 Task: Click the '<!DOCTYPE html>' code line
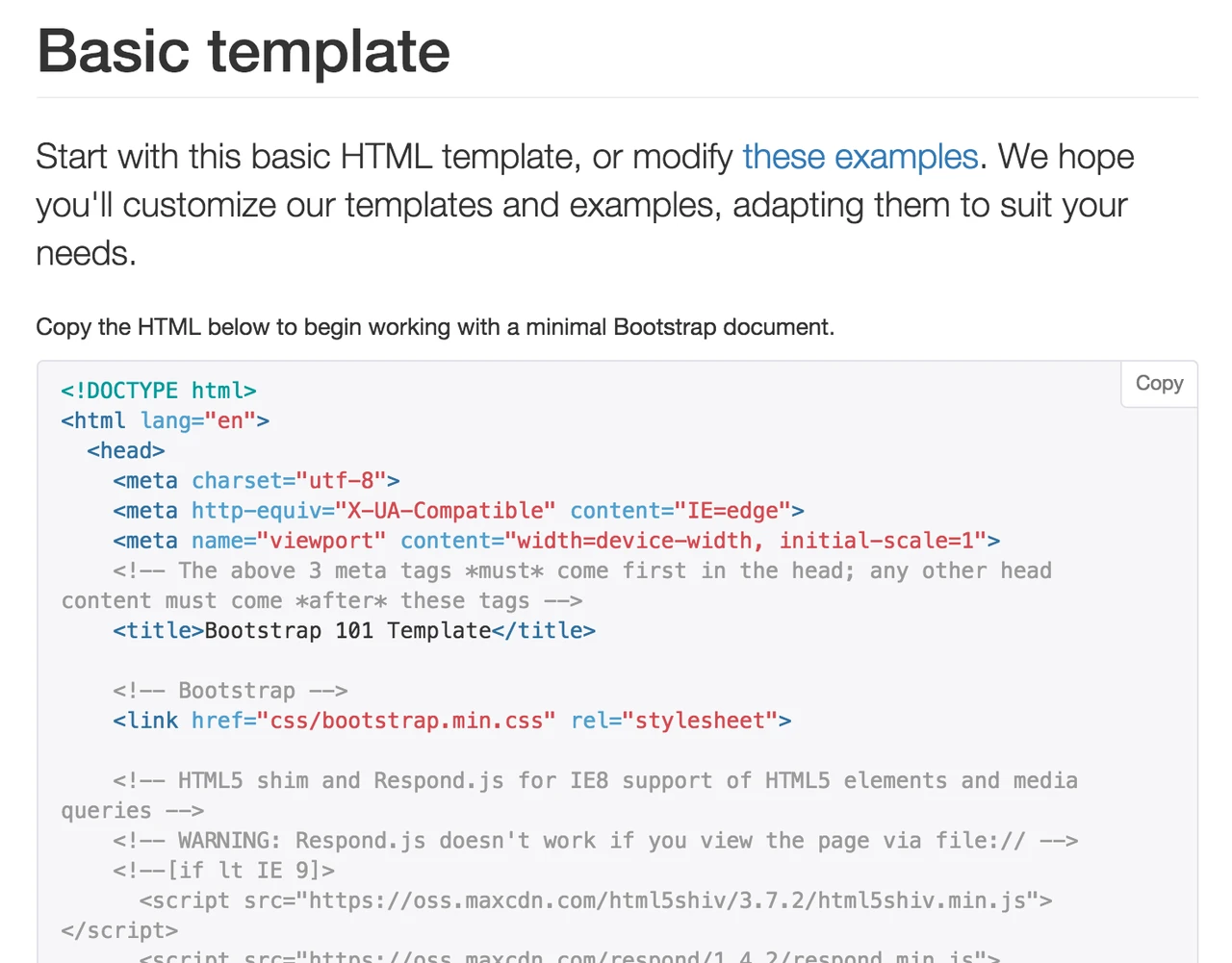click(x=159, y=391)
